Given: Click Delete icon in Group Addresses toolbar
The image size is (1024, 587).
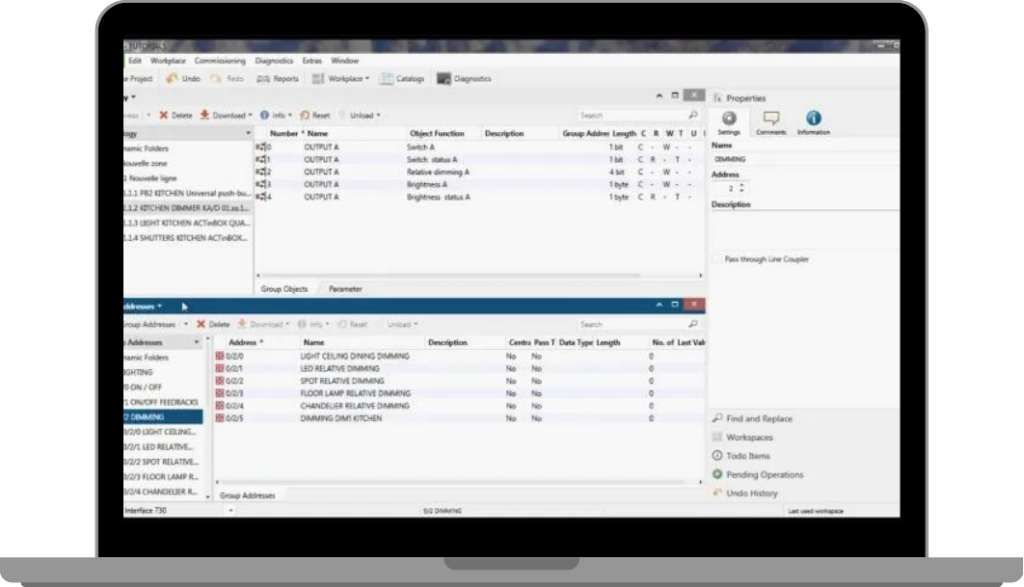Looking at the screenshot, I should [x=201, y=324].
